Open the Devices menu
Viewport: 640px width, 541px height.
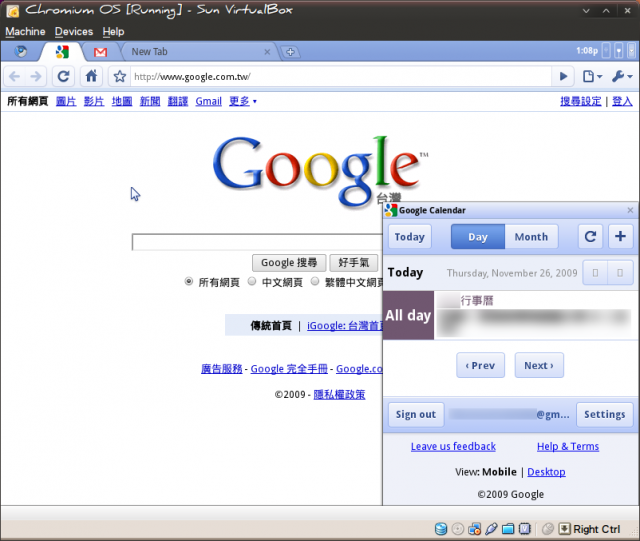tap(74, 31)
